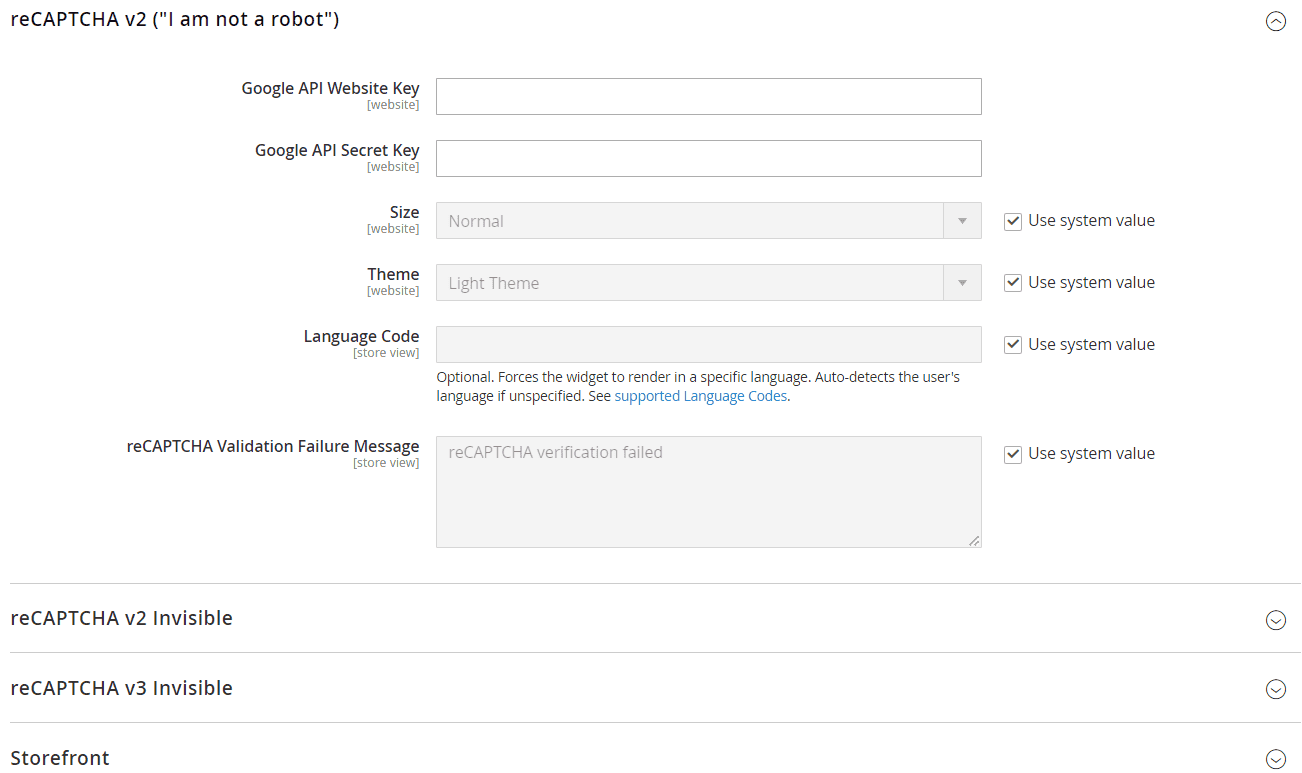Uncheck Use system value for Size
Viewport: 1302px width, 773px height.
tap(1013, 221)
